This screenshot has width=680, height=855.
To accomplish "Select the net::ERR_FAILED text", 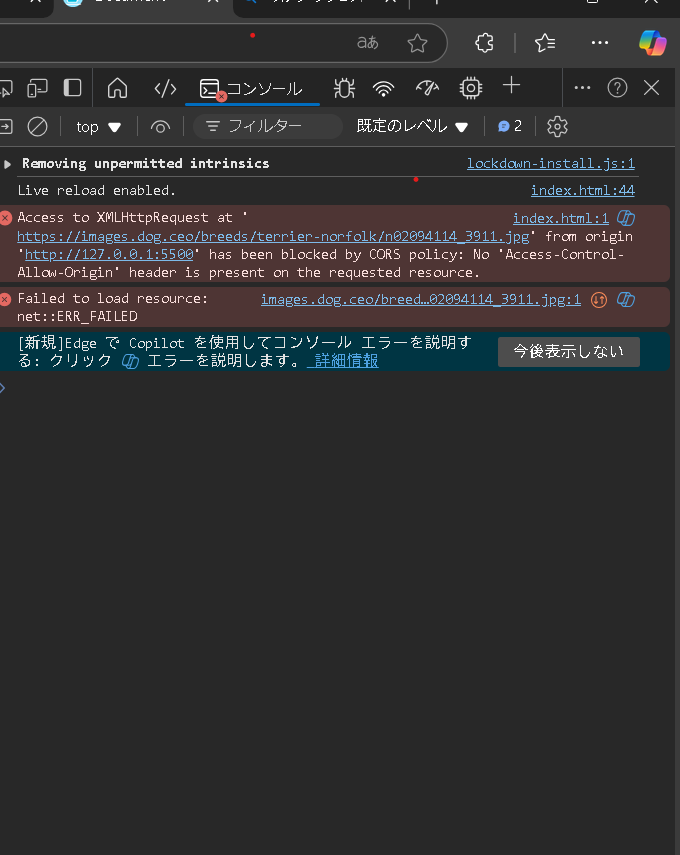I will pos(77,316).
